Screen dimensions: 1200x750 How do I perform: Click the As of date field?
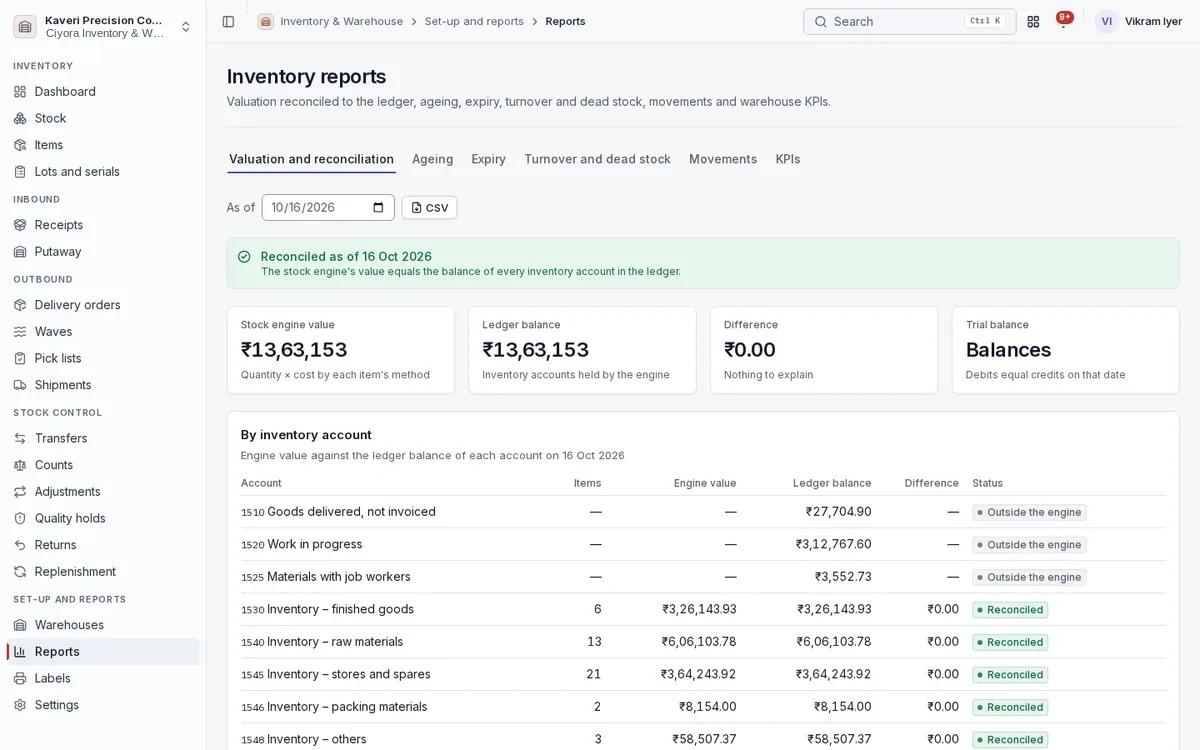pyautogui.click(x=328, y=208)
